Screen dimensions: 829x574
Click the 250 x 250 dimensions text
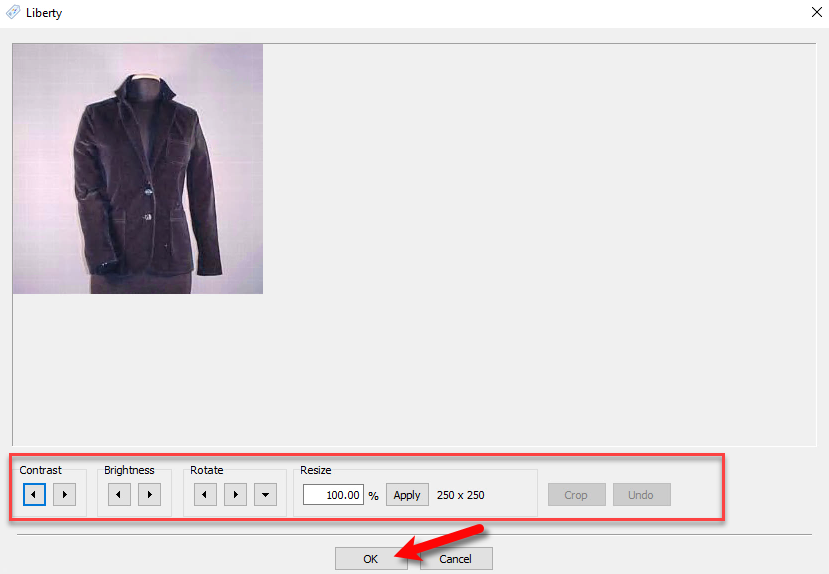point(460,495)
